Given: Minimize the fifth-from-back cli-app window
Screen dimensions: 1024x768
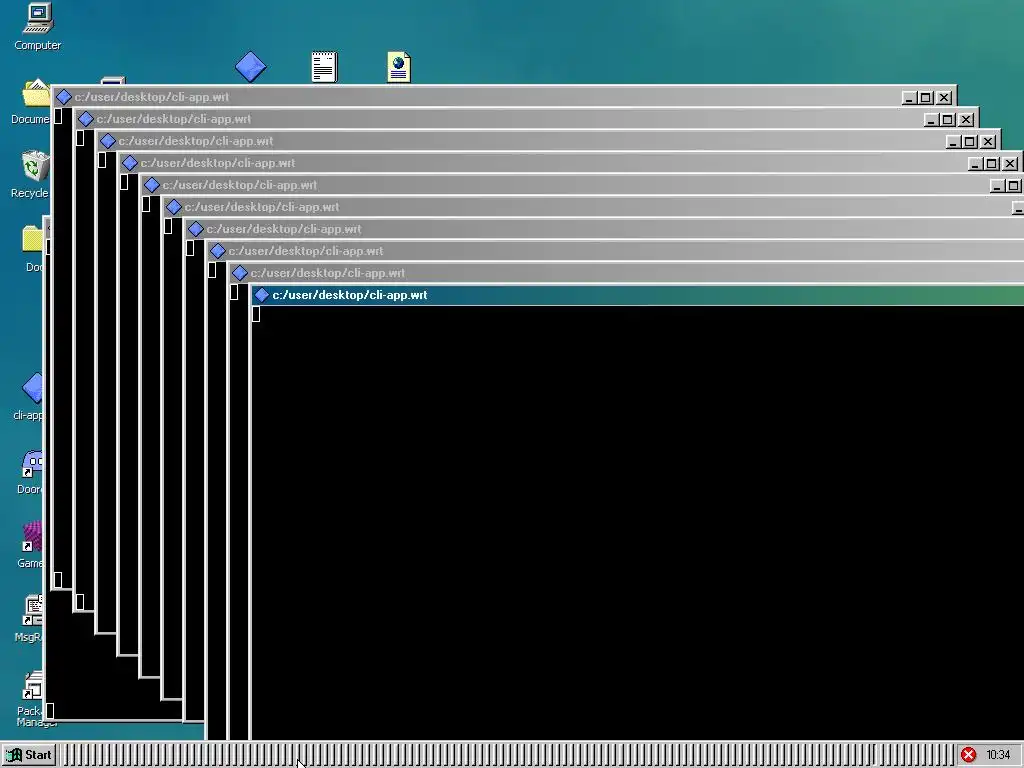Looking at the screenshot, I should point(997,186).
